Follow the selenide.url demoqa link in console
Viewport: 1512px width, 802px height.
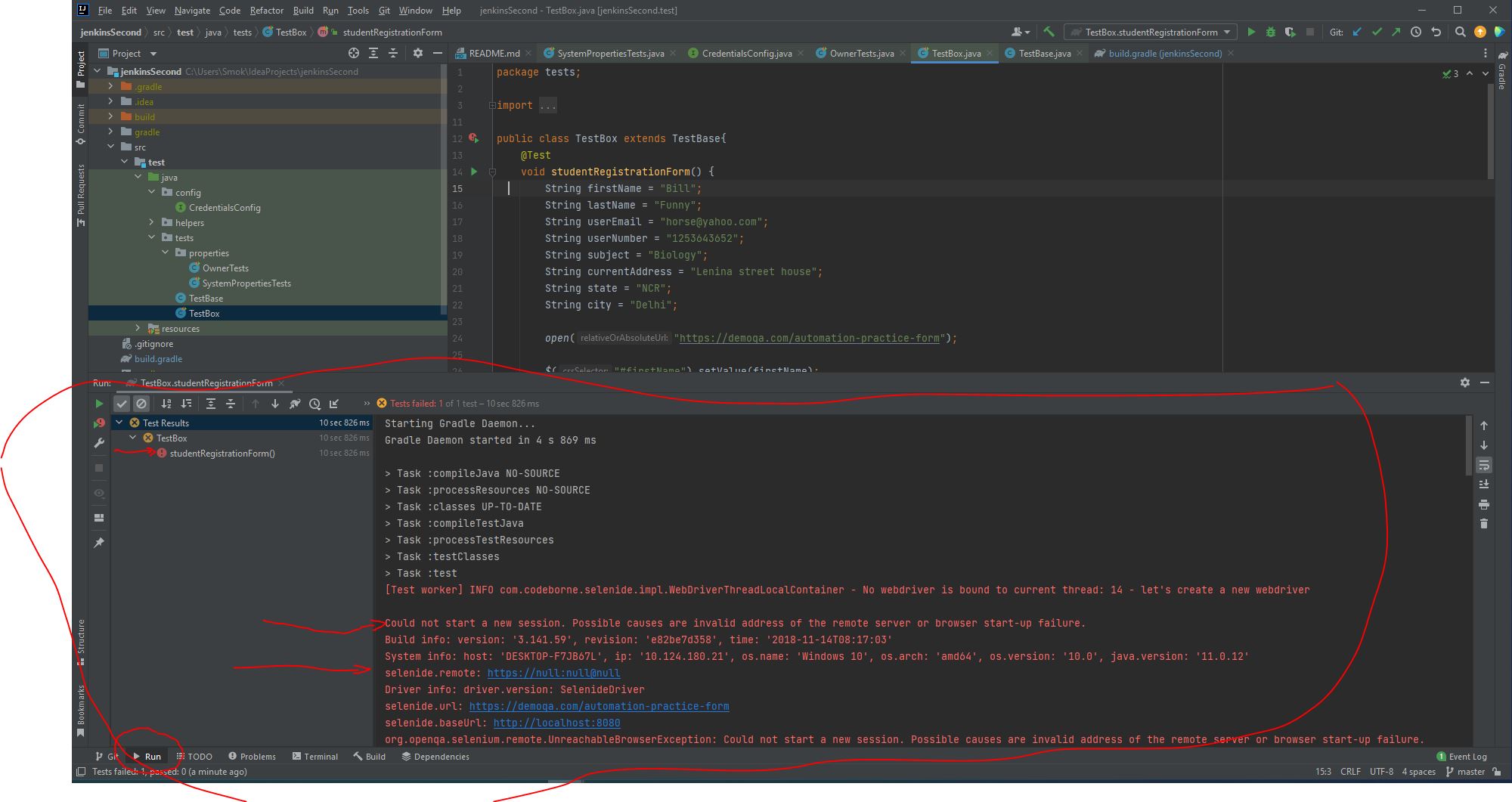coord(599,706)
